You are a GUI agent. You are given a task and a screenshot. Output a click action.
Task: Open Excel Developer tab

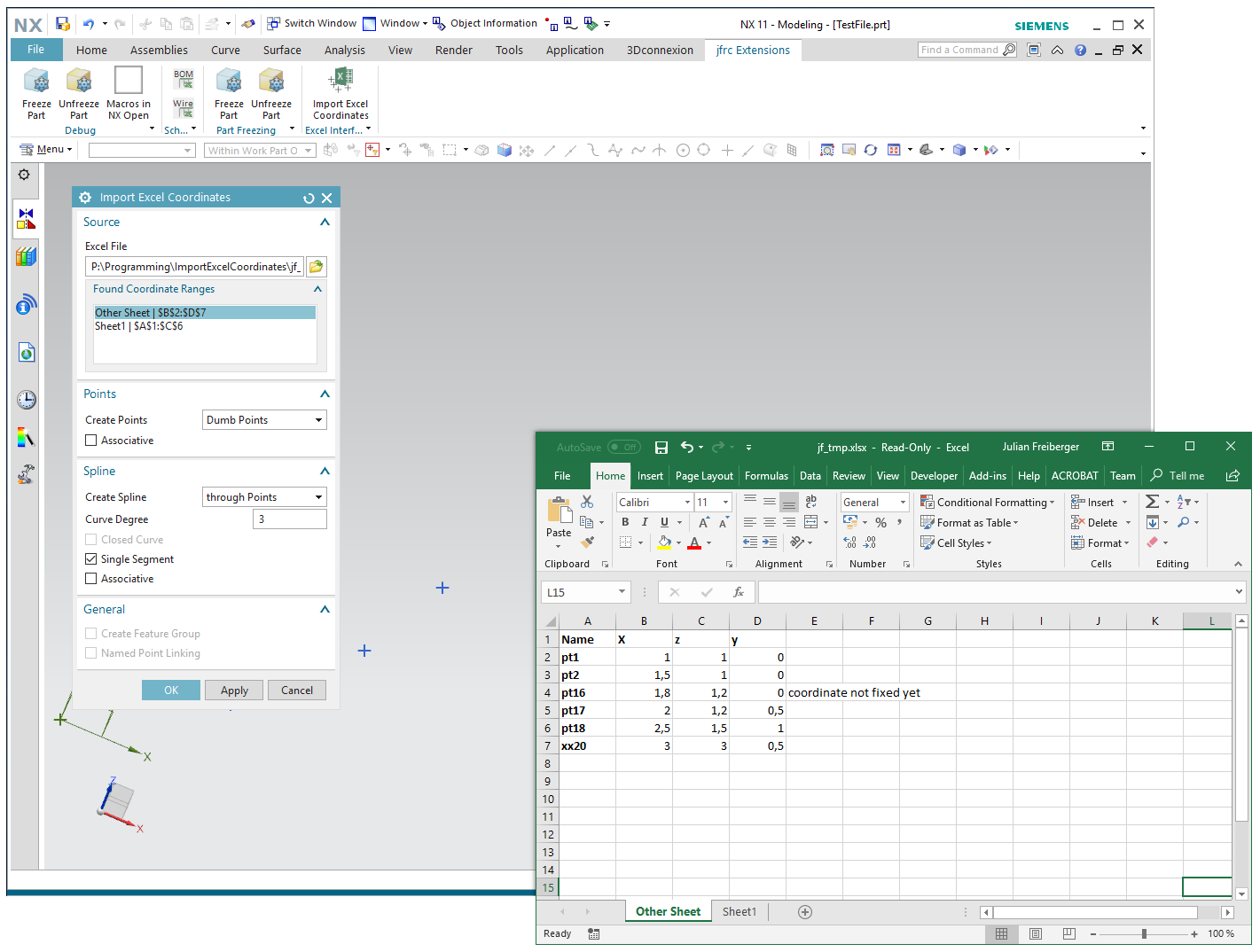coord(934,476)
